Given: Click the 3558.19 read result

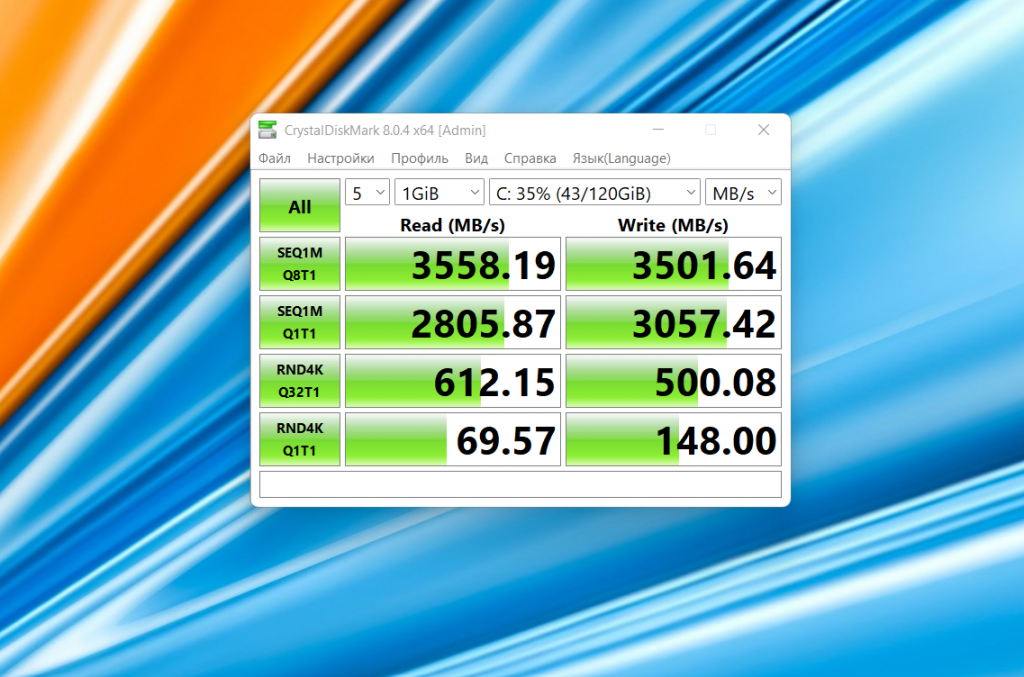Looking at the screenshot, I should [x=453, y=264].
